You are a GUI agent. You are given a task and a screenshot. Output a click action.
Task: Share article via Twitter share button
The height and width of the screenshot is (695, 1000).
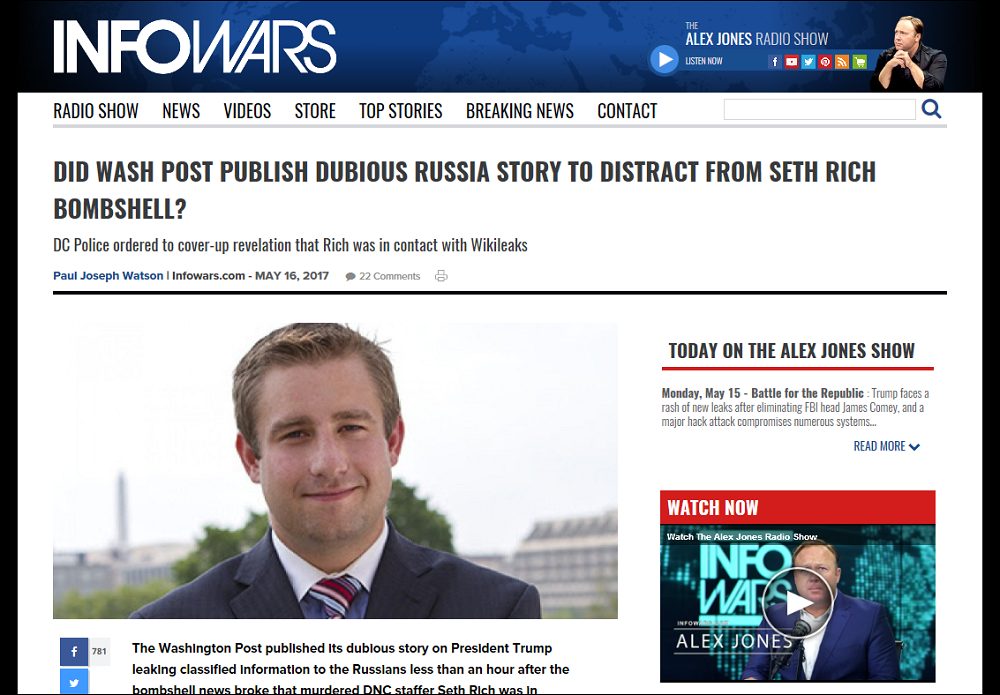pos(74,682)
